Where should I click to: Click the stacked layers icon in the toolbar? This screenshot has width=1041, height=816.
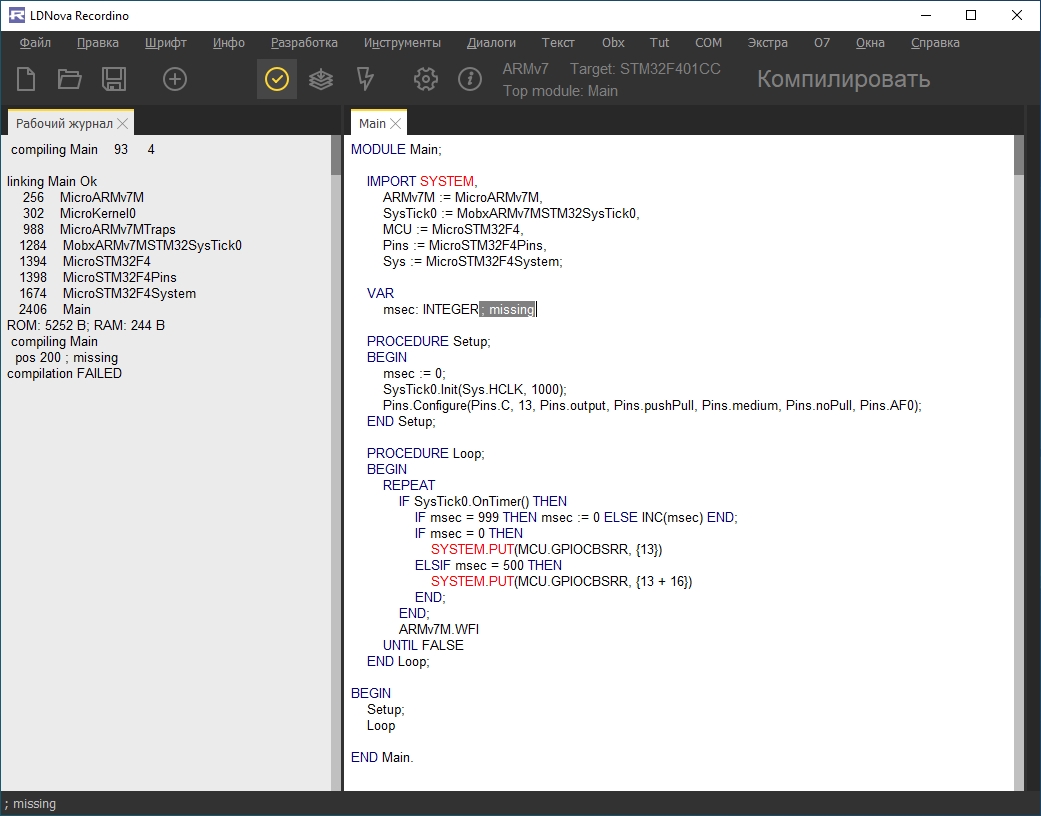321,79
